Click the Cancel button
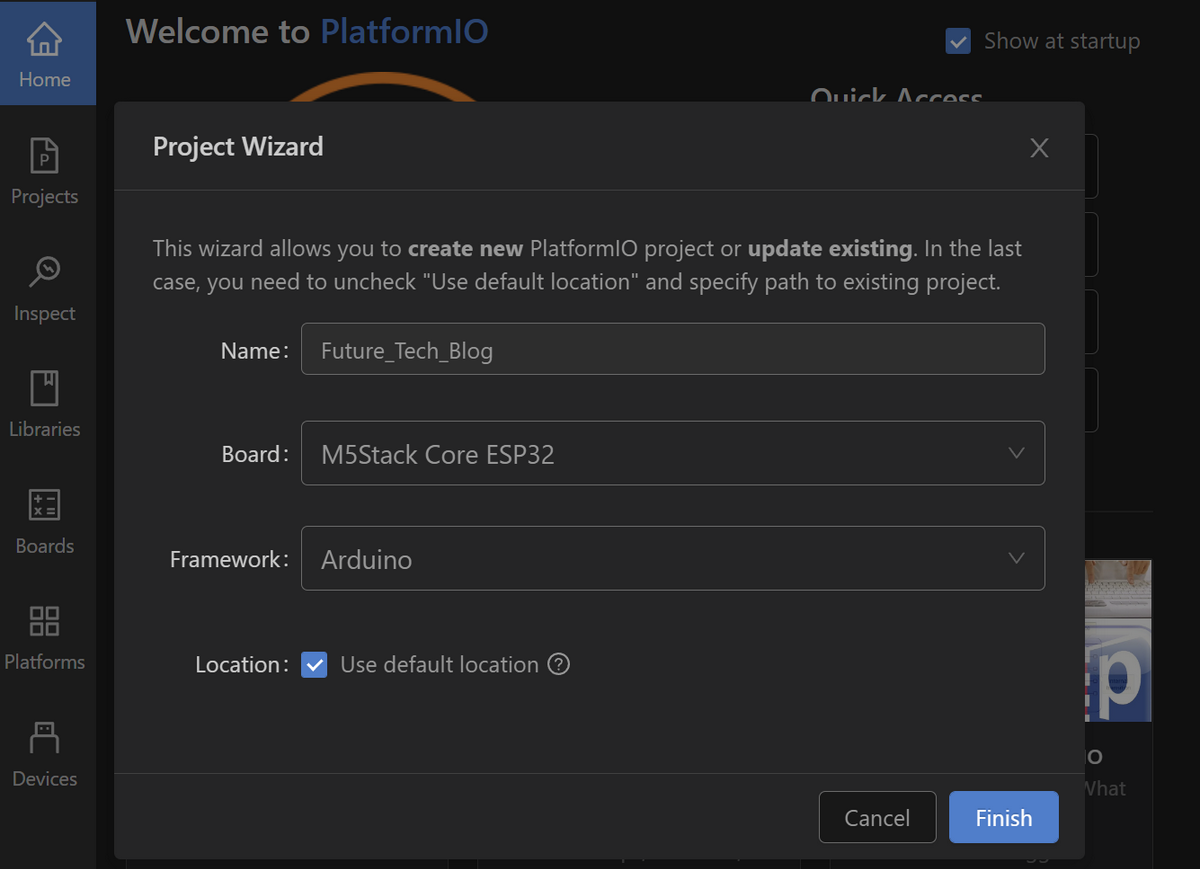Image resolution: width=1200 pixels, height=869 pixels. point(877,817)
